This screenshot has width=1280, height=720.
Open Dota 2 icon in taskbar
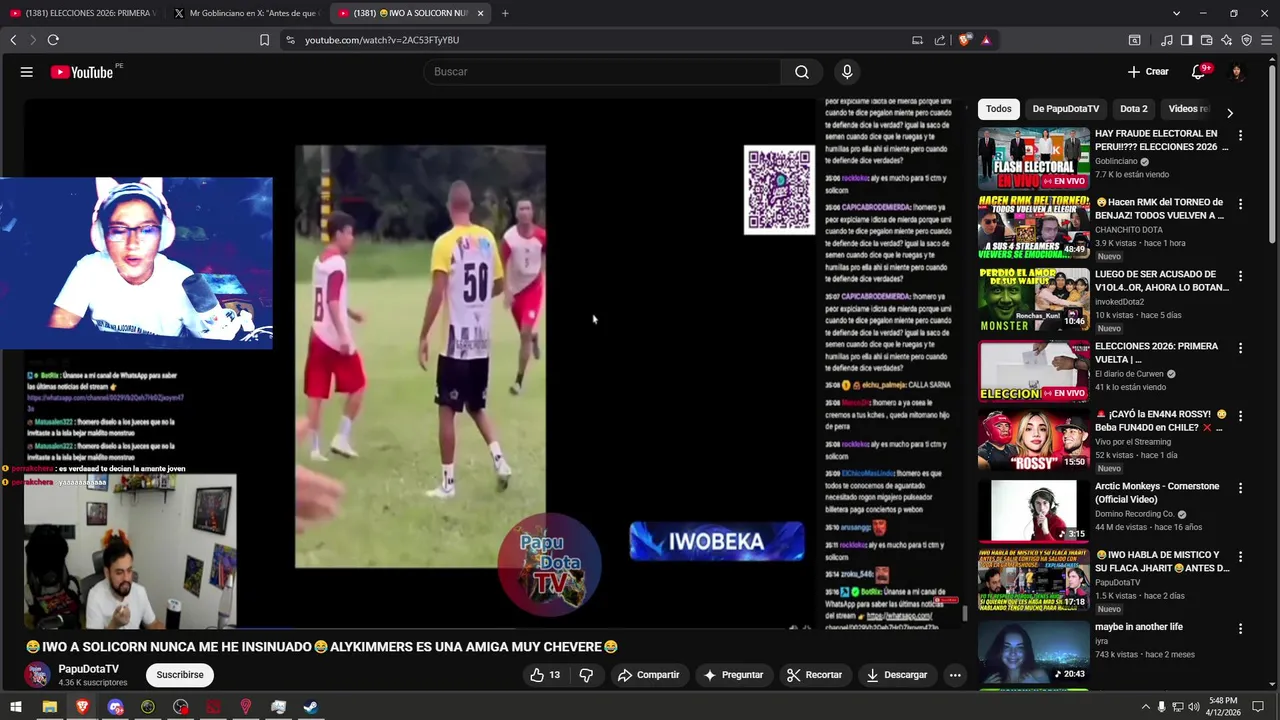coord(213,707)
